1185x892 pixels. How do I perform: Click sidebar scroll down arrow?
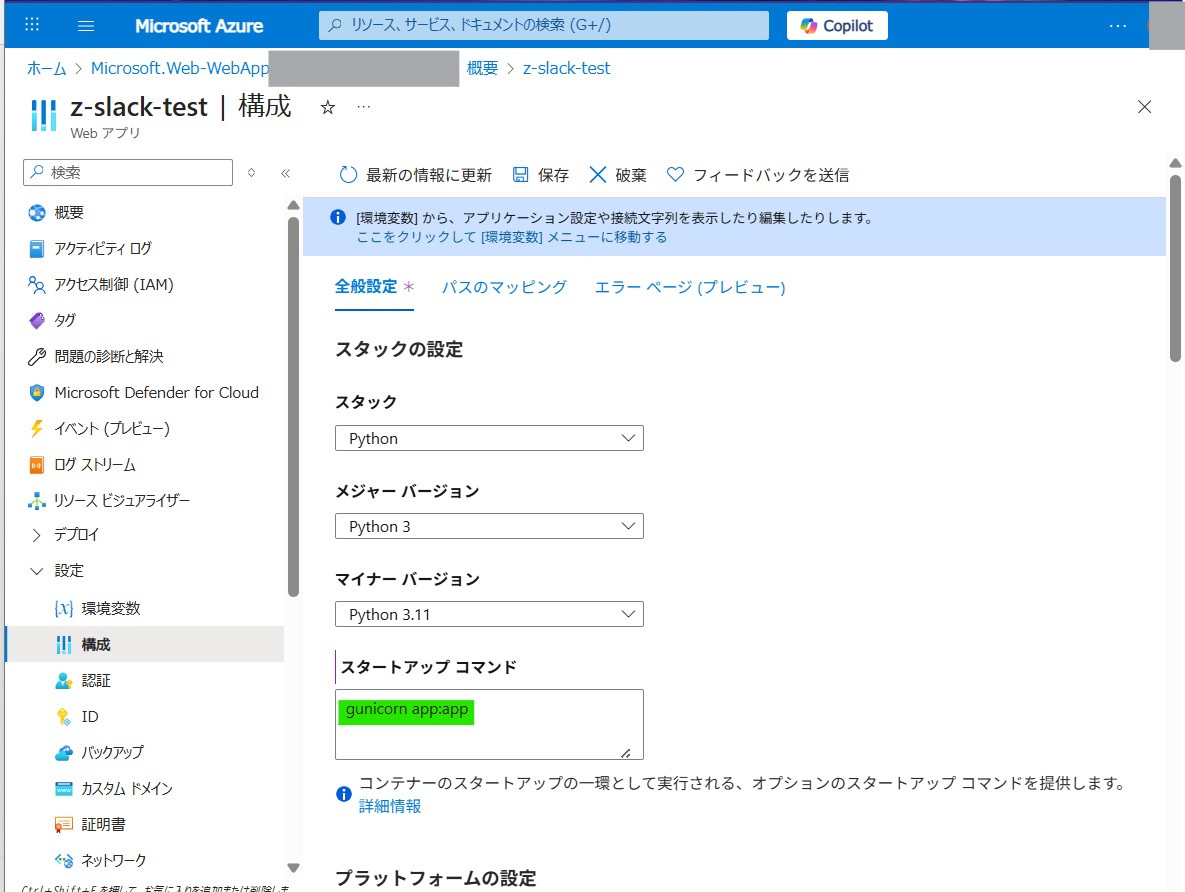tap(293, 868)
